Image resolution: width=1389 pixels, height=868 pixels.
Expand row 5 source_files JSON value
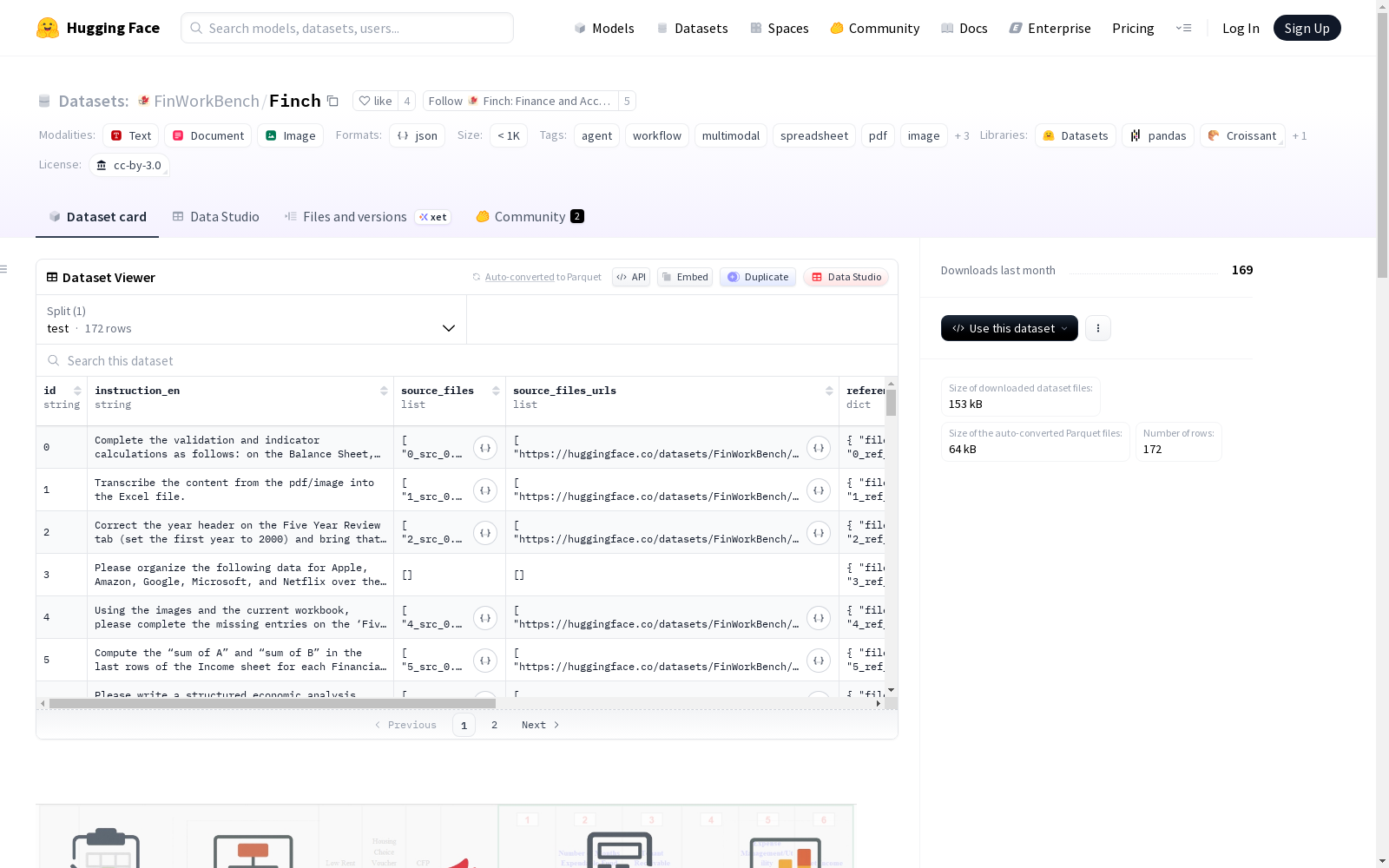point(485,661)
